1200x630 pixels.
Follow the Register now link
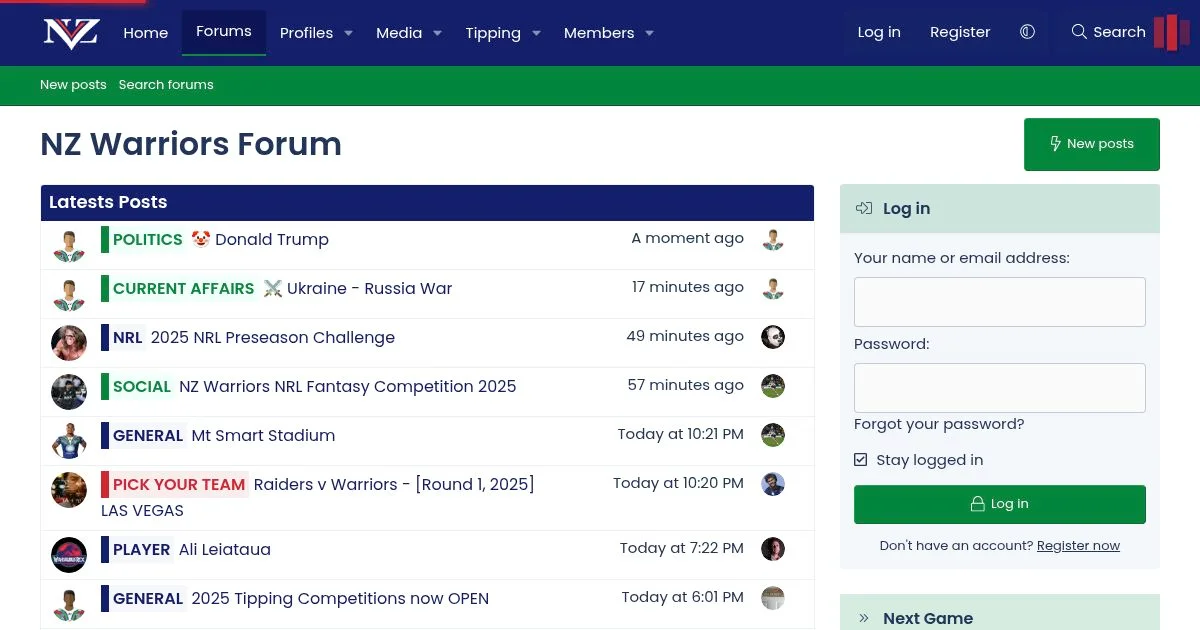pos(1078,546)
